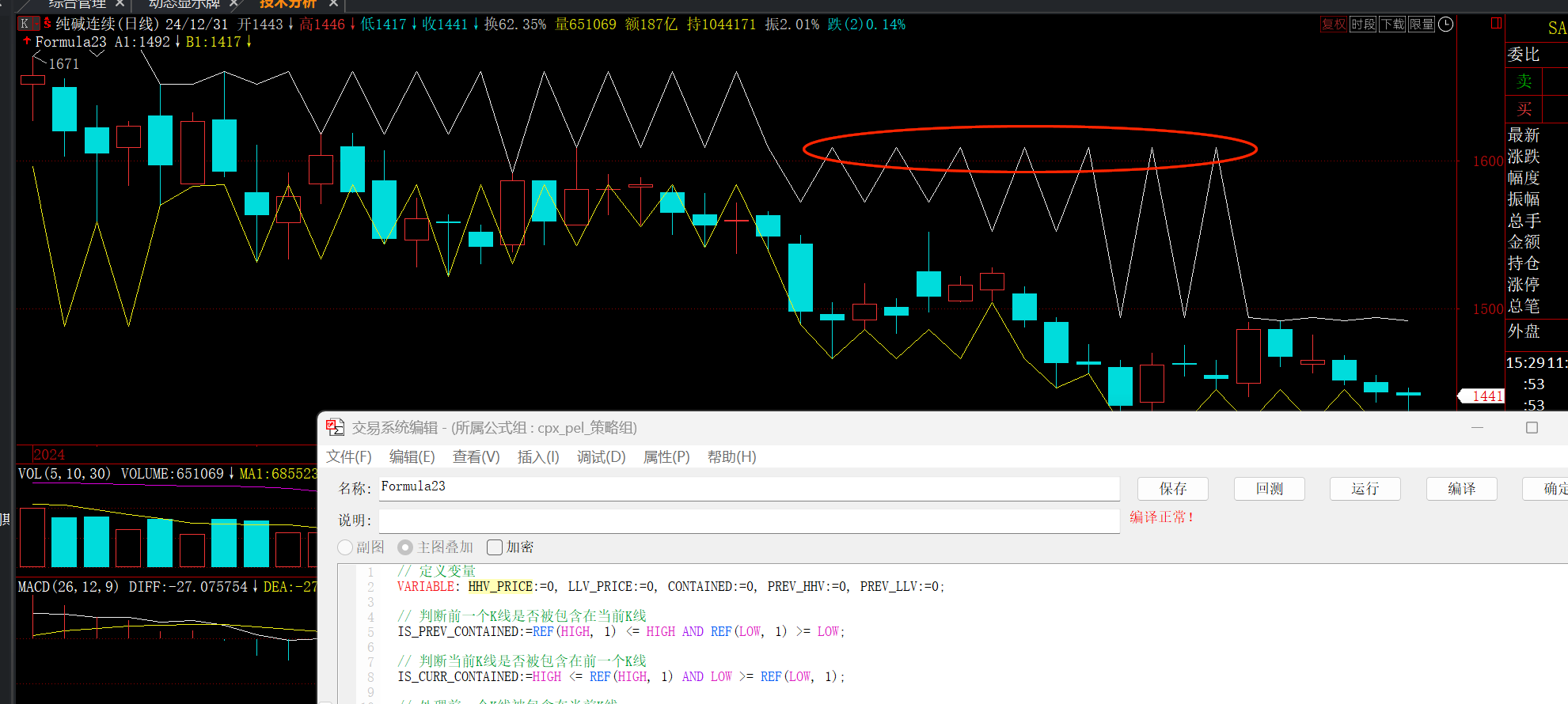Viewport: 1568px width, 704px height.
Task: Switch to the 技术分析 tab
Action: pyautogui.click(x=288, y=4)
